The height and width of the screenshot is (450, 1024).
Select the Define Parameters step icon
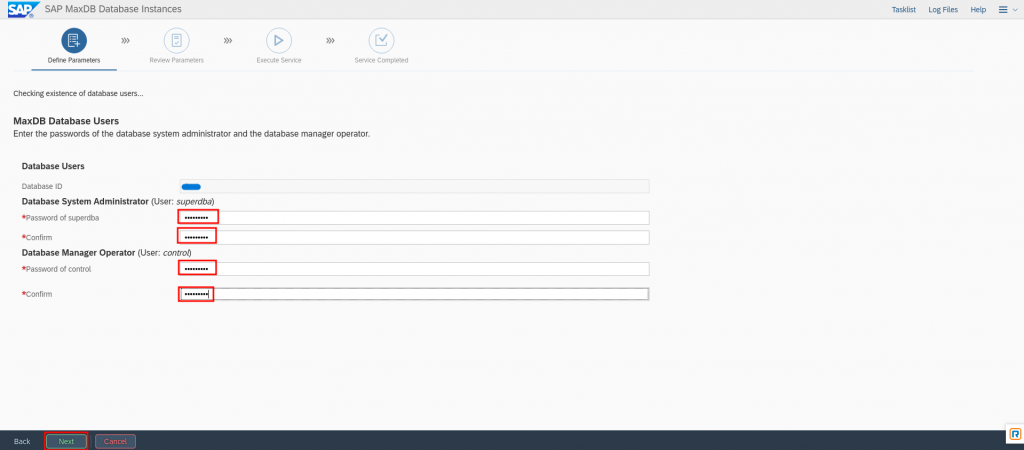tap(74, 40)
